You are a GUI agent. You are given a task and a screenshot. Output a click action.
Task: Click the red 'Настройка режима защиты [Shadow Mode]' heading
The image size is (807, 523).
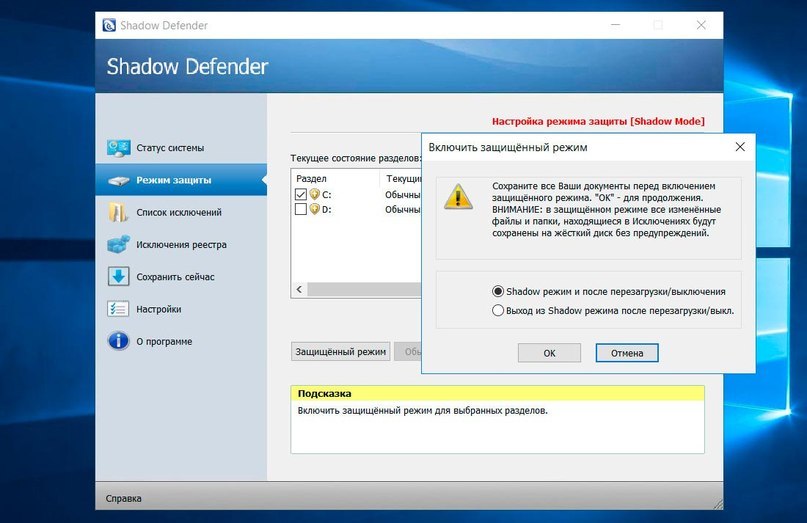pyautogui.click(x=598, y=121)
